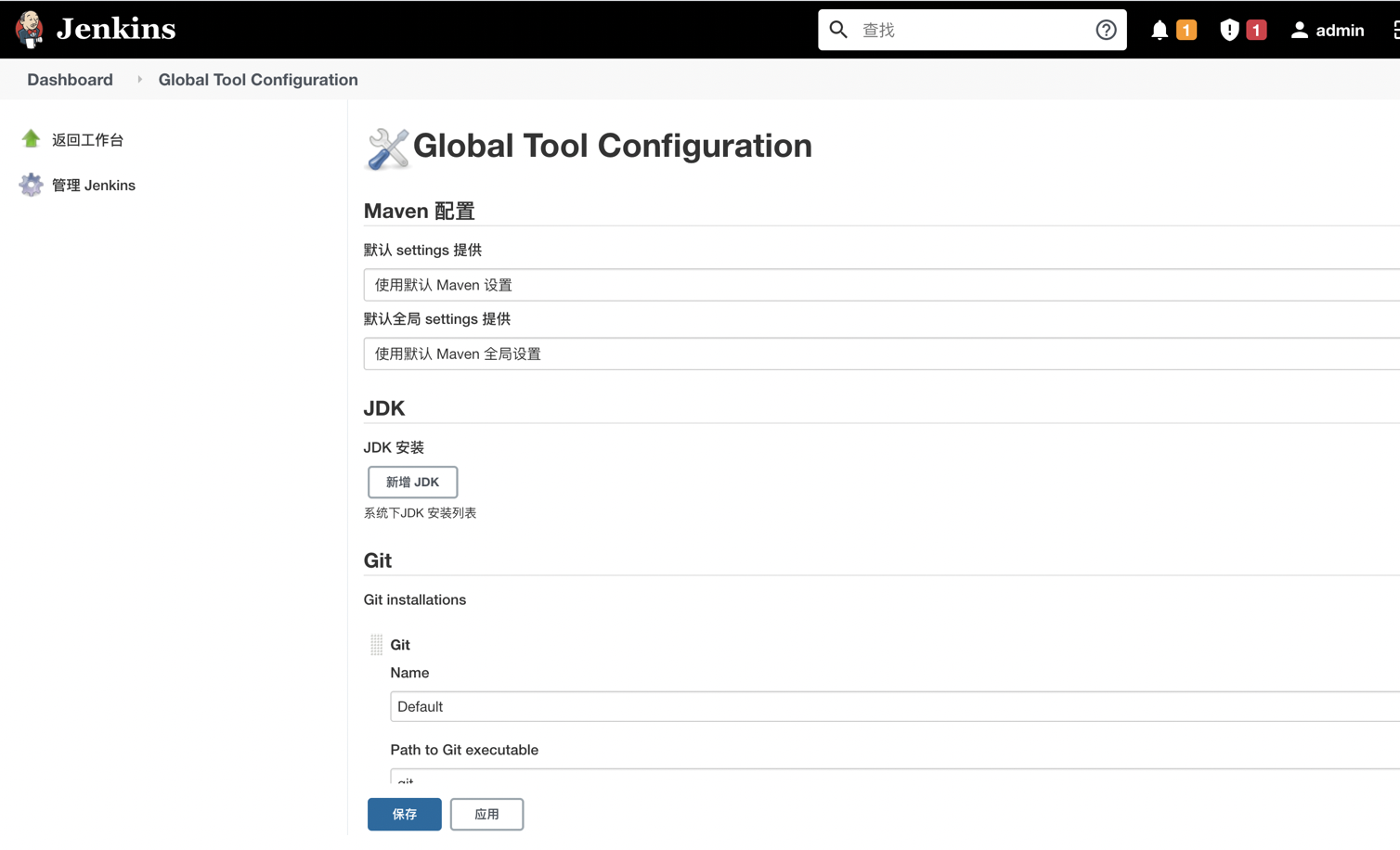
Task: Click the search magnifier icon
Action: point(838,30)
